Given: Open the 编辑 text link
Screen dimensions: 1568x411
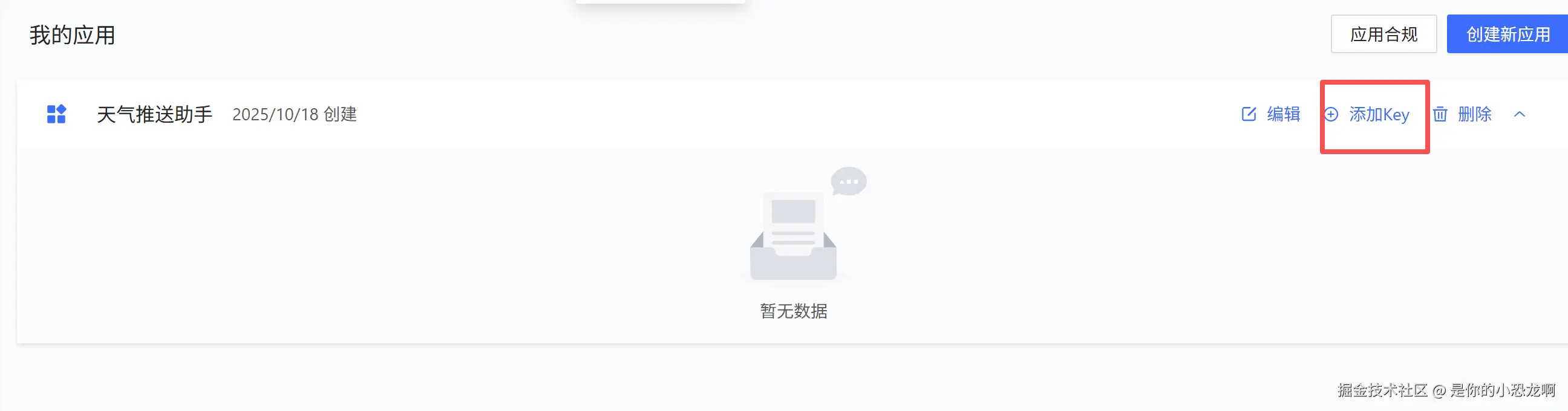Looking at the screenshot, I should coord(1283,114).
